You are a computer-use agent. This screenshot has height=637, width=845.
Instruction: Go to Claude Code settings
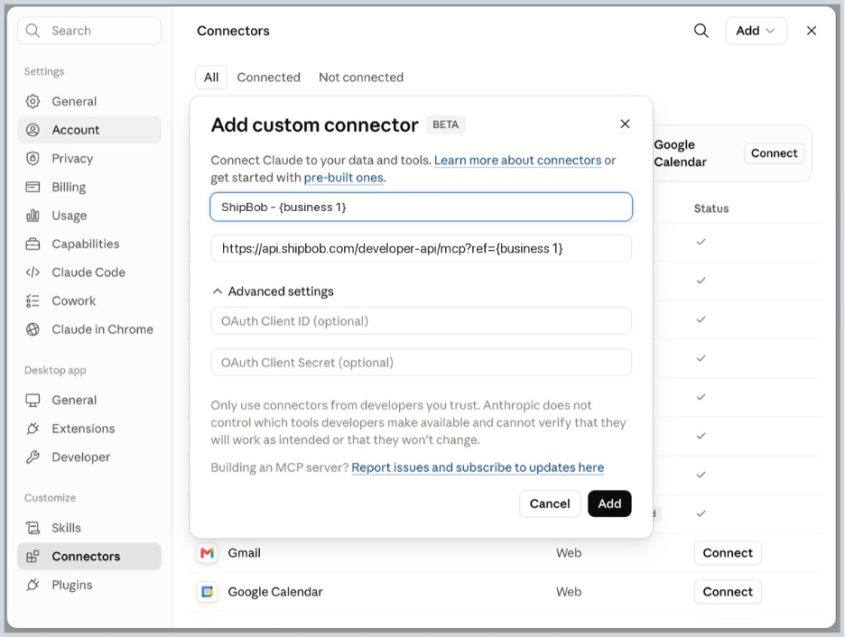(x=89, y=273)
